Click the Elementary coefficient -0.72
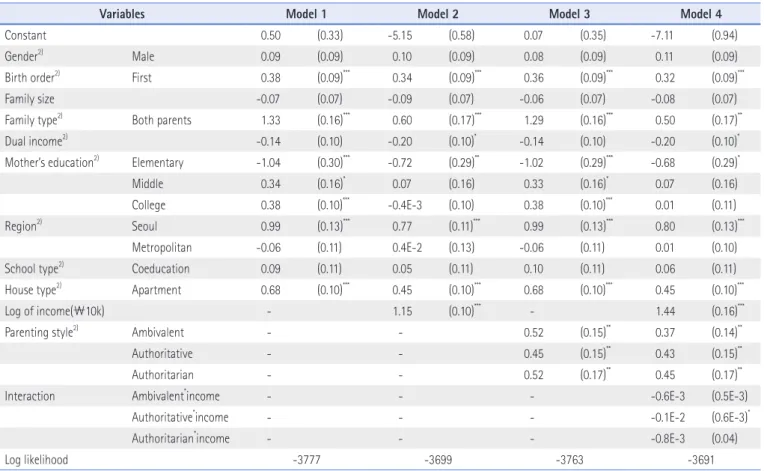 coord(400,162)
